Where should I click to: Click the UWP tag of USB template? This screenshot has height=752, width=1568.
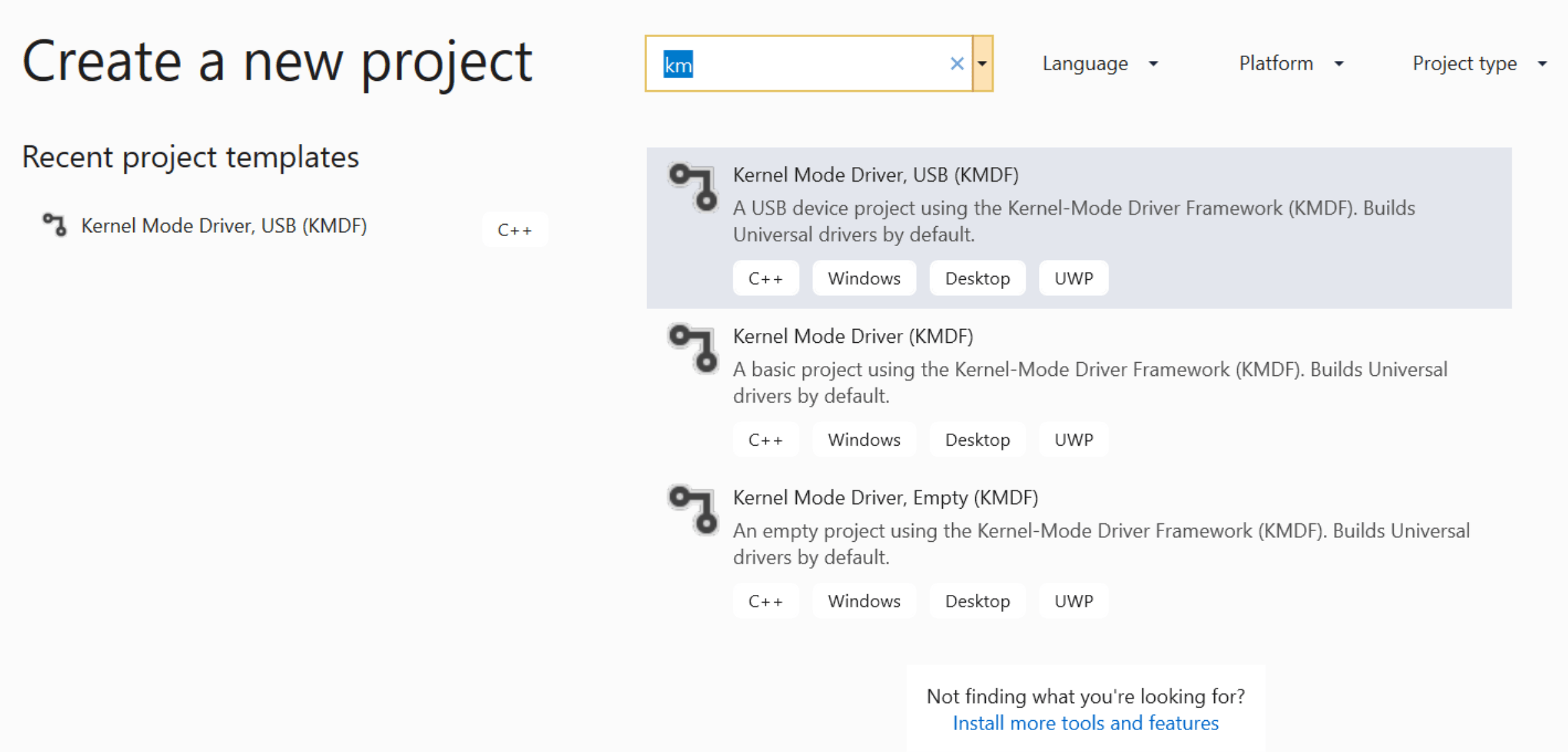click(x=1073, y=279)
